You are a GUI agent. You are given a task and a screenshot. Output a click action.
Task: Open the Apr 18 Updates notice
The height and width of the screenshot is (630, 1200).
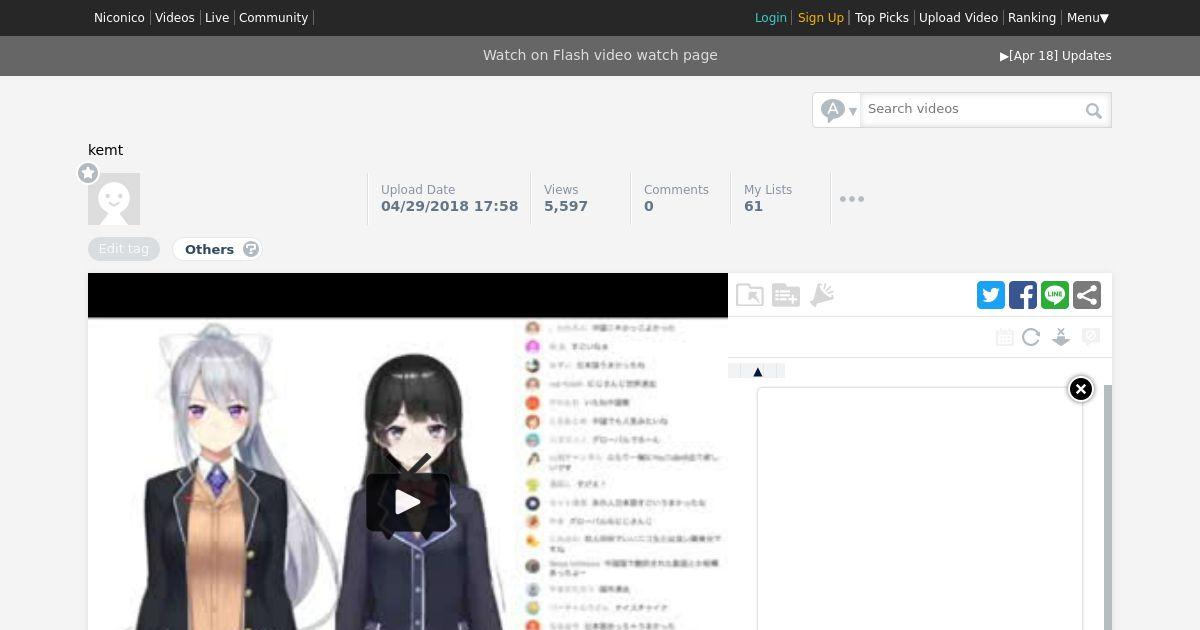tap(1056, 56)
